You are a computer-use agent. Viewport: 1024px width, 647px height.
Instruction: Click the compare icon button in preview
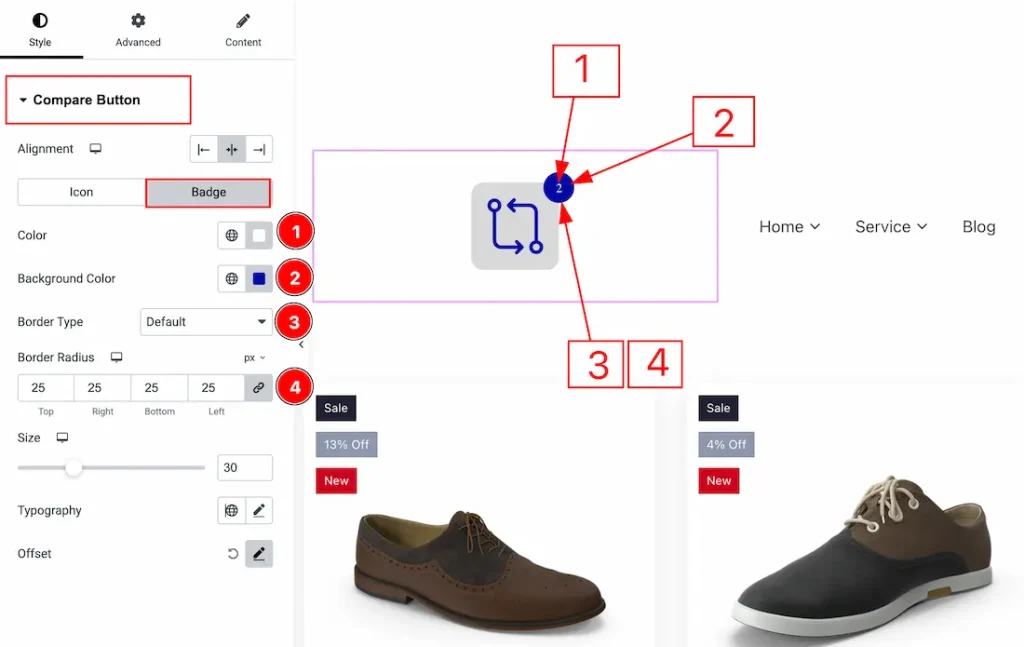point(515,226)
